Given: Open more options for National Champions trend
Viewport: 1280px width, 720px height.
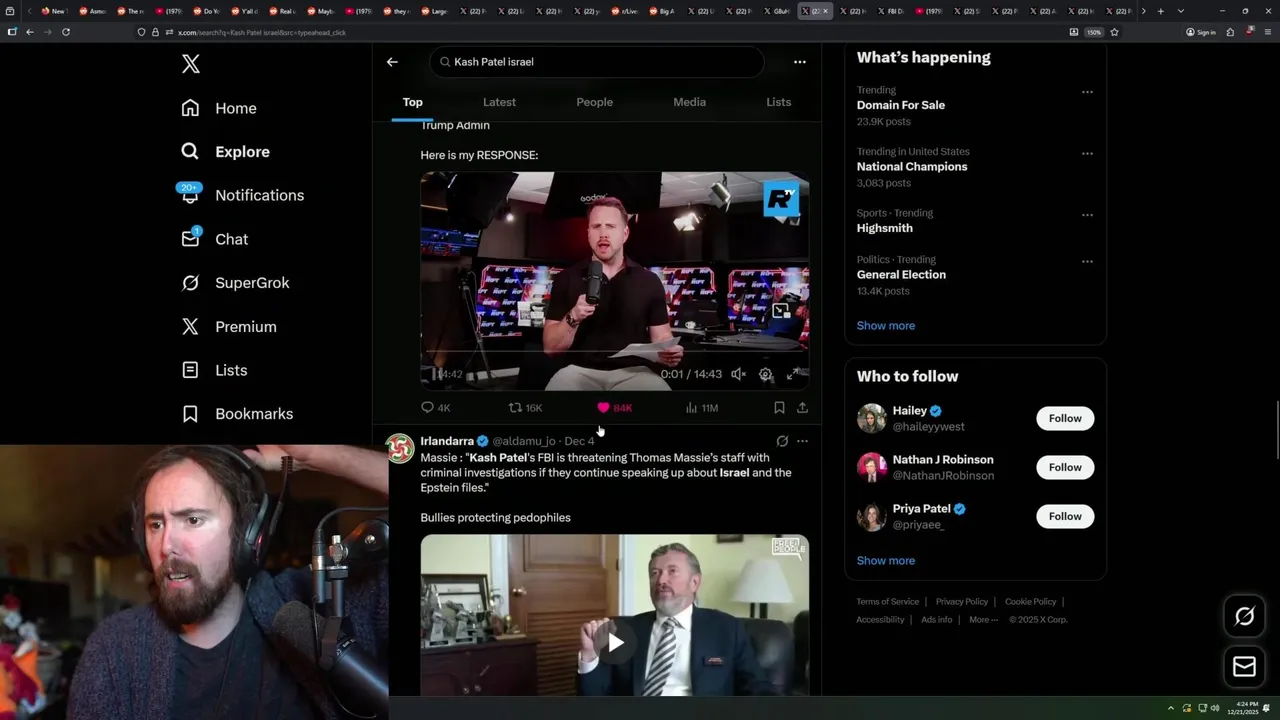Looking at the screenshot, I should (1087, 154).
